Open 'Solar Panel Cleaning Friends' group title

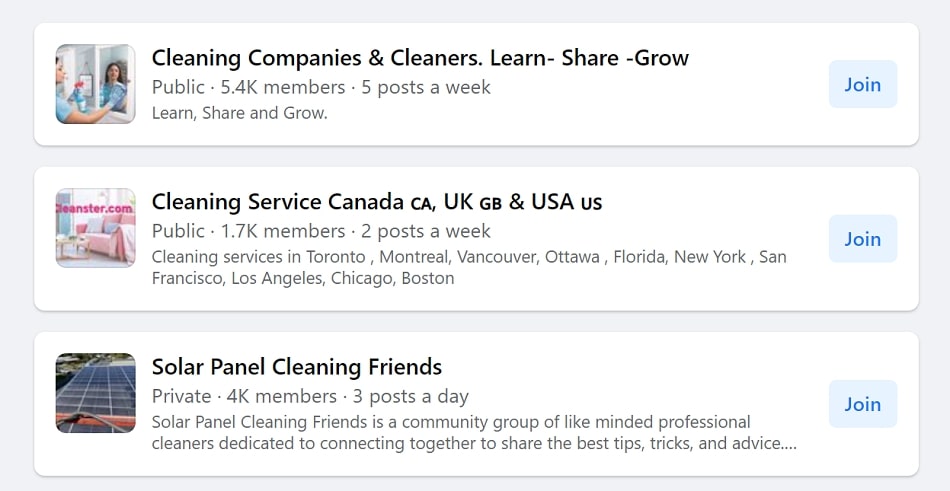point(297,367)
